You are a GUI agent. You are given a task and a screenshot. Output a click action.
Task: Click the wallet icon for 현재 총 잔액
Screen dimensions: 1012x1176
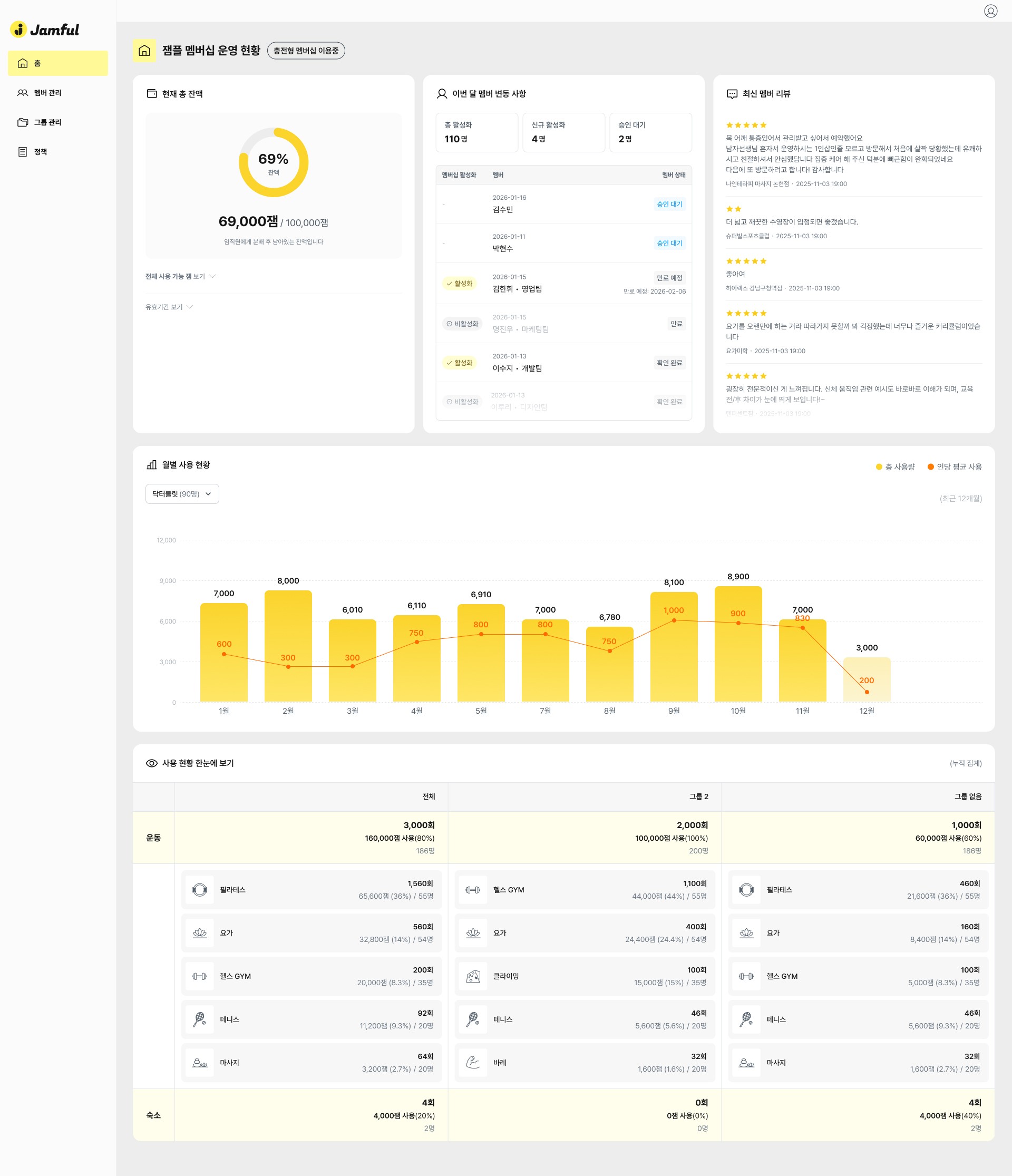point(152,94)
